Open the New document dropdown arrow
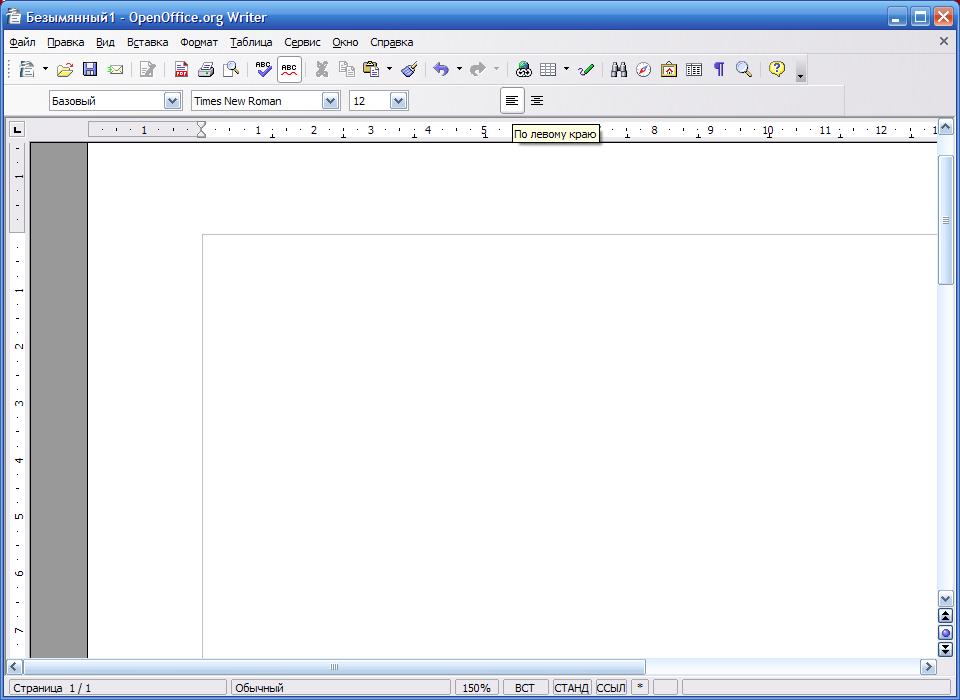The image size is (960, 700). pos(45,69)
